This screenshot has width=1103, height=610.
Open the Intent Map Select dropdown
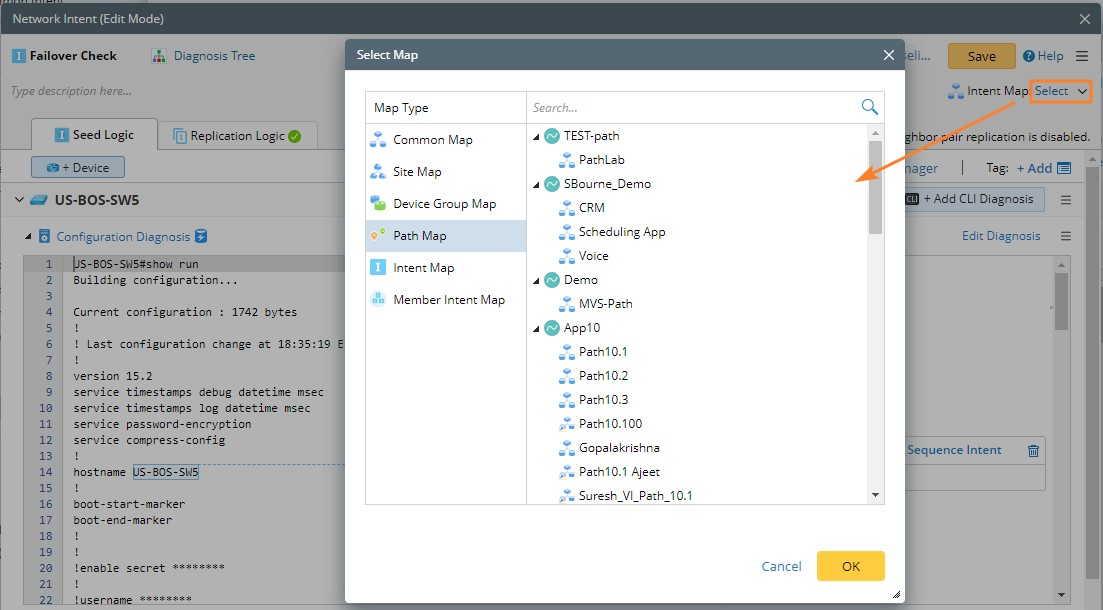1060,91
